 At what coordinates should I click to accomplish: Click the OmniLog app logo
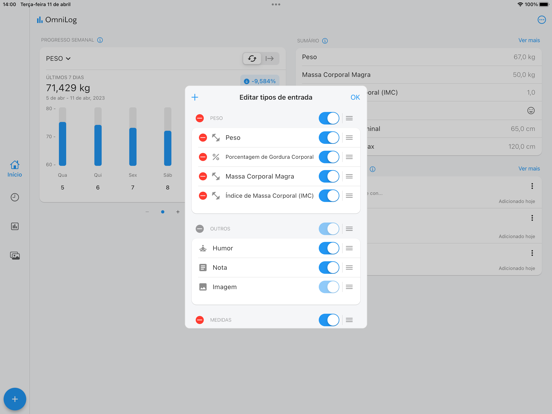coord(57,20)
